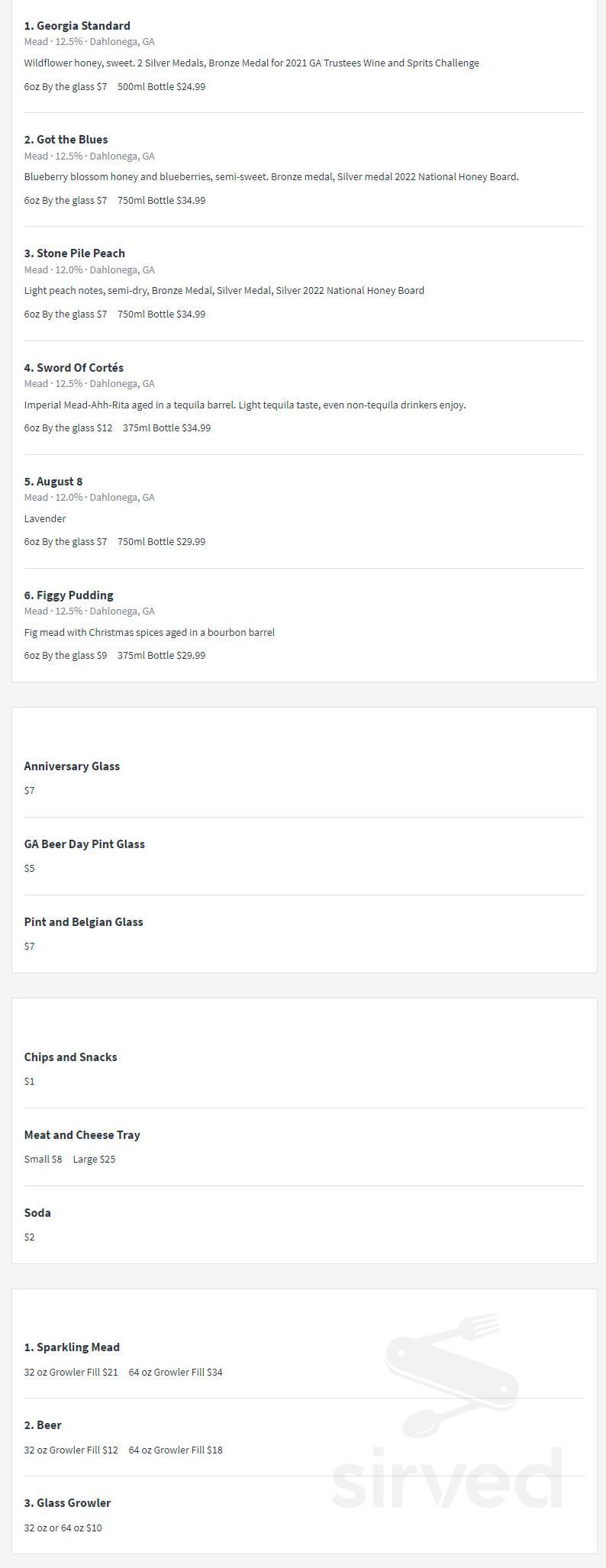Click the Meat and Cheese Tray heading
606x1568 pixels.
(82, 1135)
